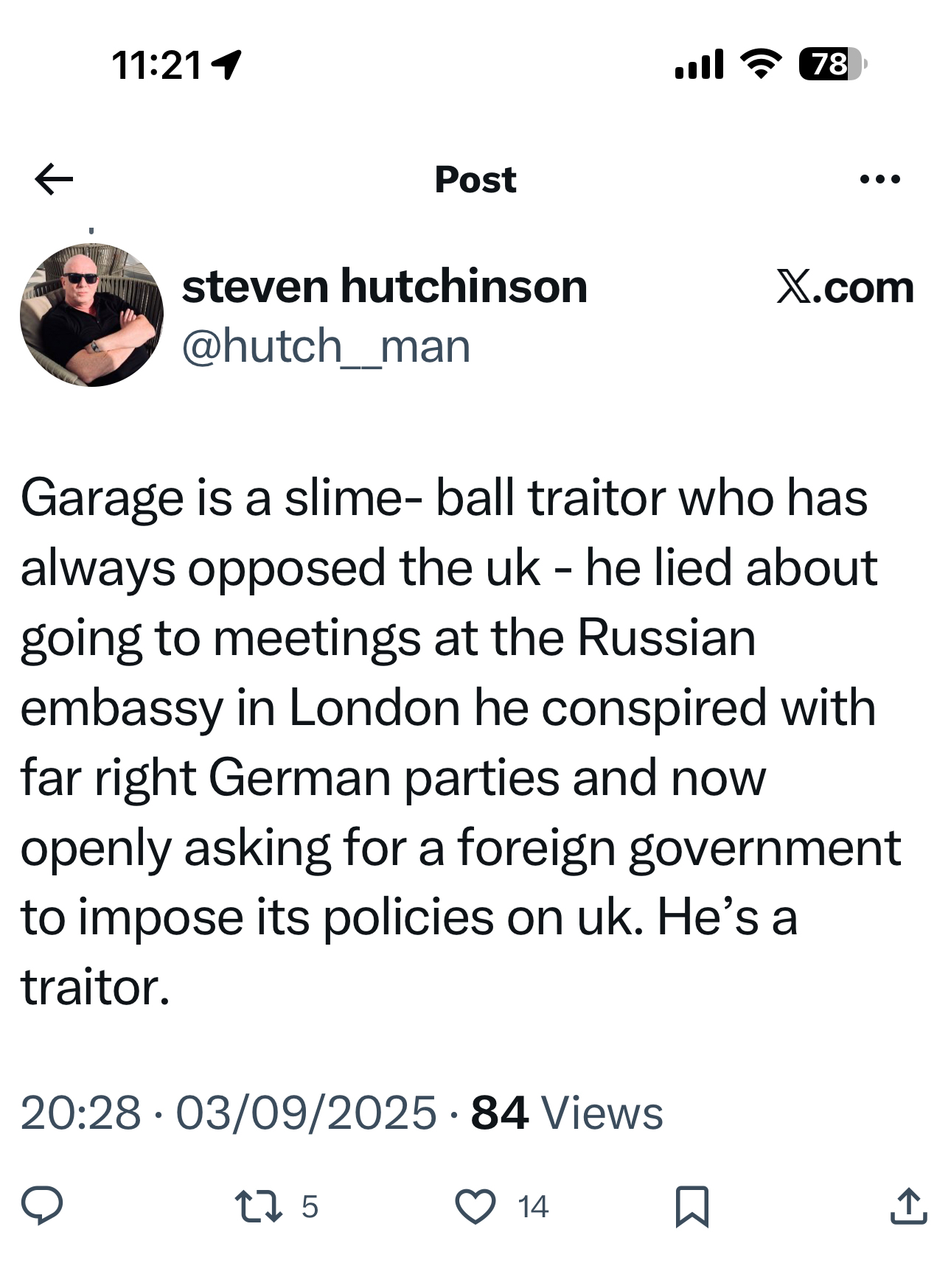Like the post with the heart

475,1206
